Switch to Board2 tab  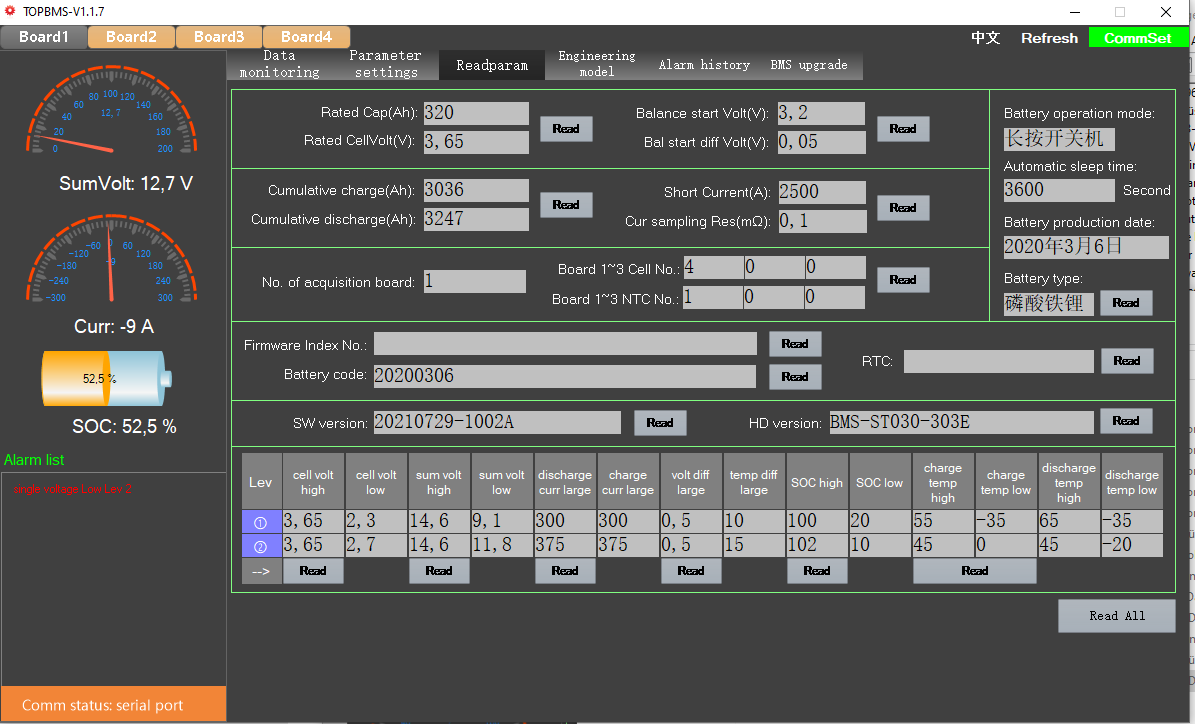point(131,37)
